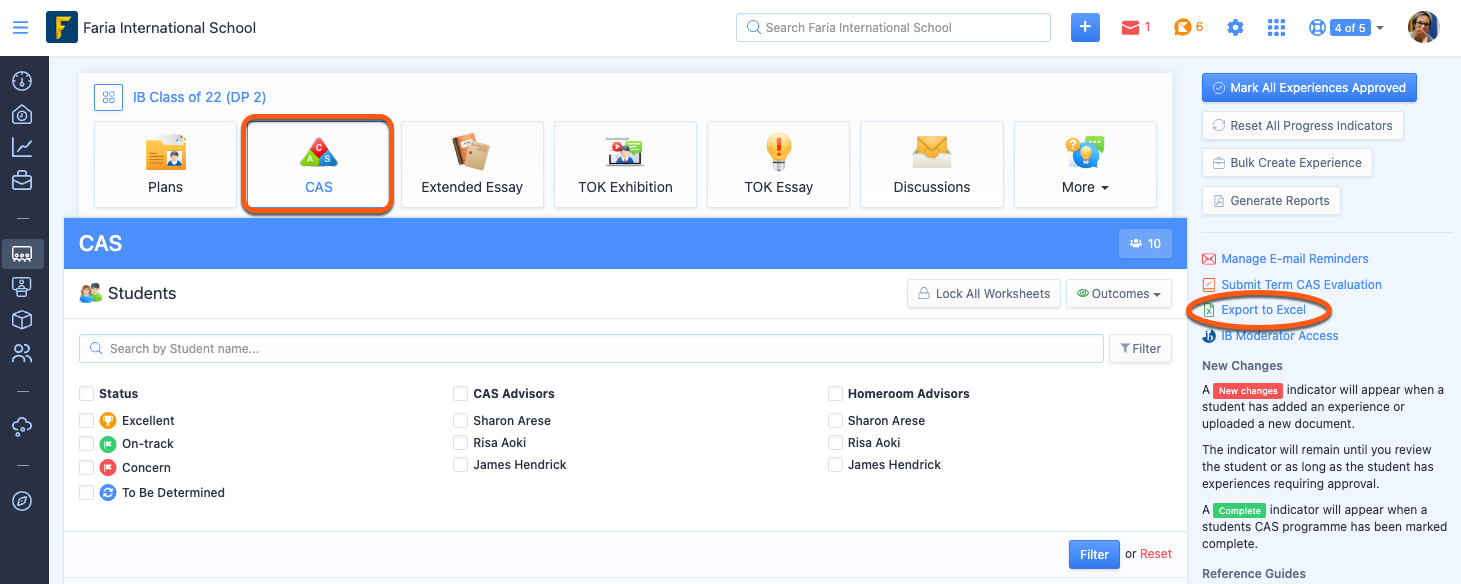Toggle the Status select-all checkbox
1461x584 pixels.
86,394
